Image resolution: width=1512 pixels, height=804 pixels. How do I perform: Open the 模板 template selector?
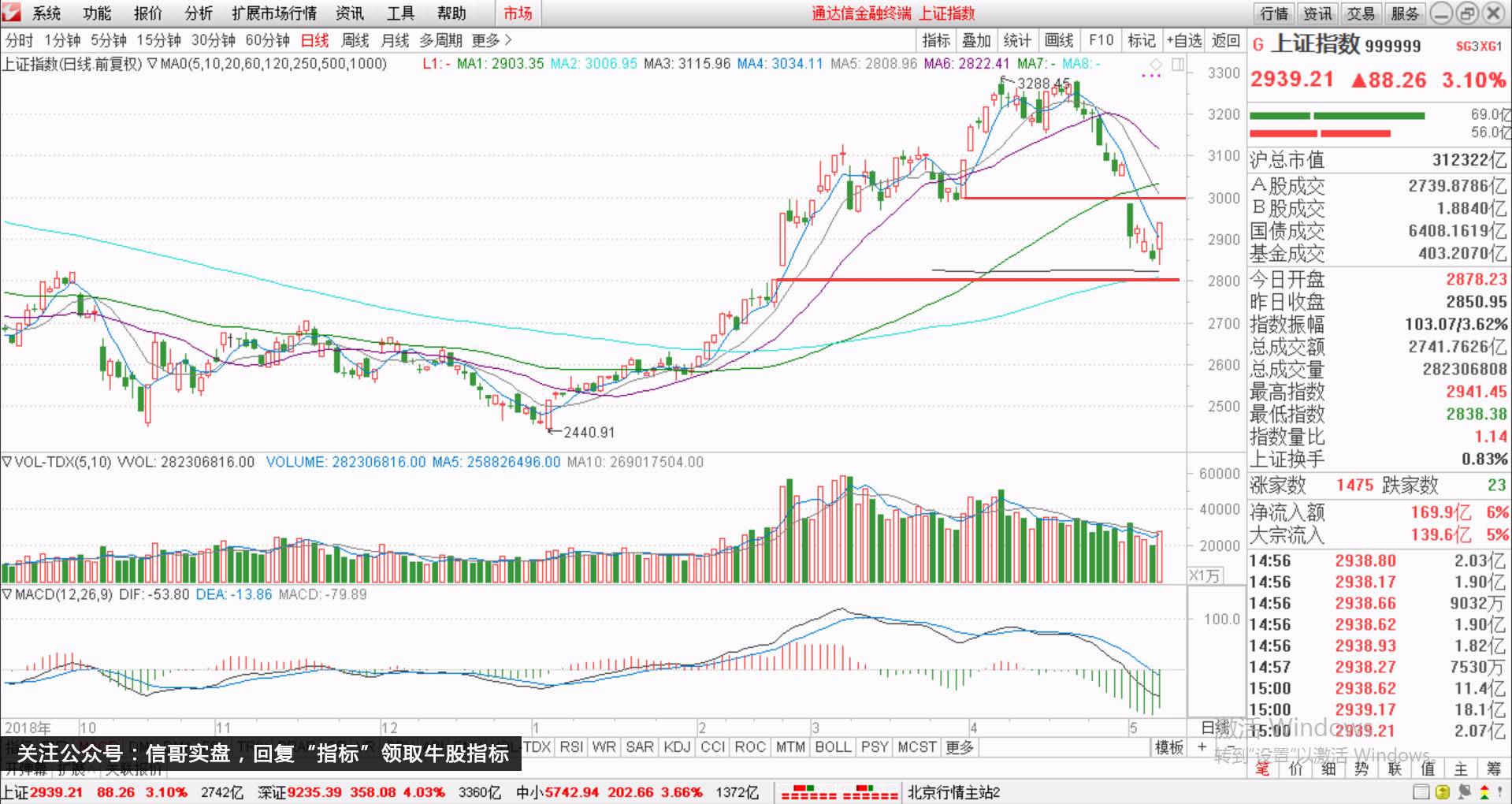pos(1169,747)
